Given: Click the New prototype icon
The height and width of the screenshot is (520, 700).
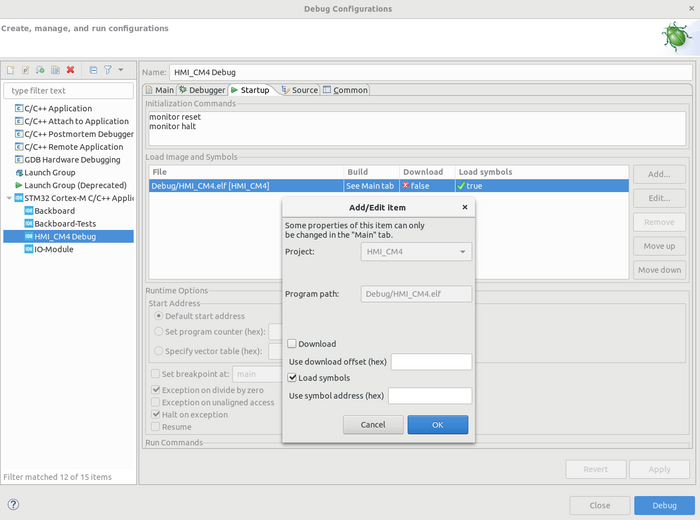Looking at the screenshot, I should click(26, 70).
